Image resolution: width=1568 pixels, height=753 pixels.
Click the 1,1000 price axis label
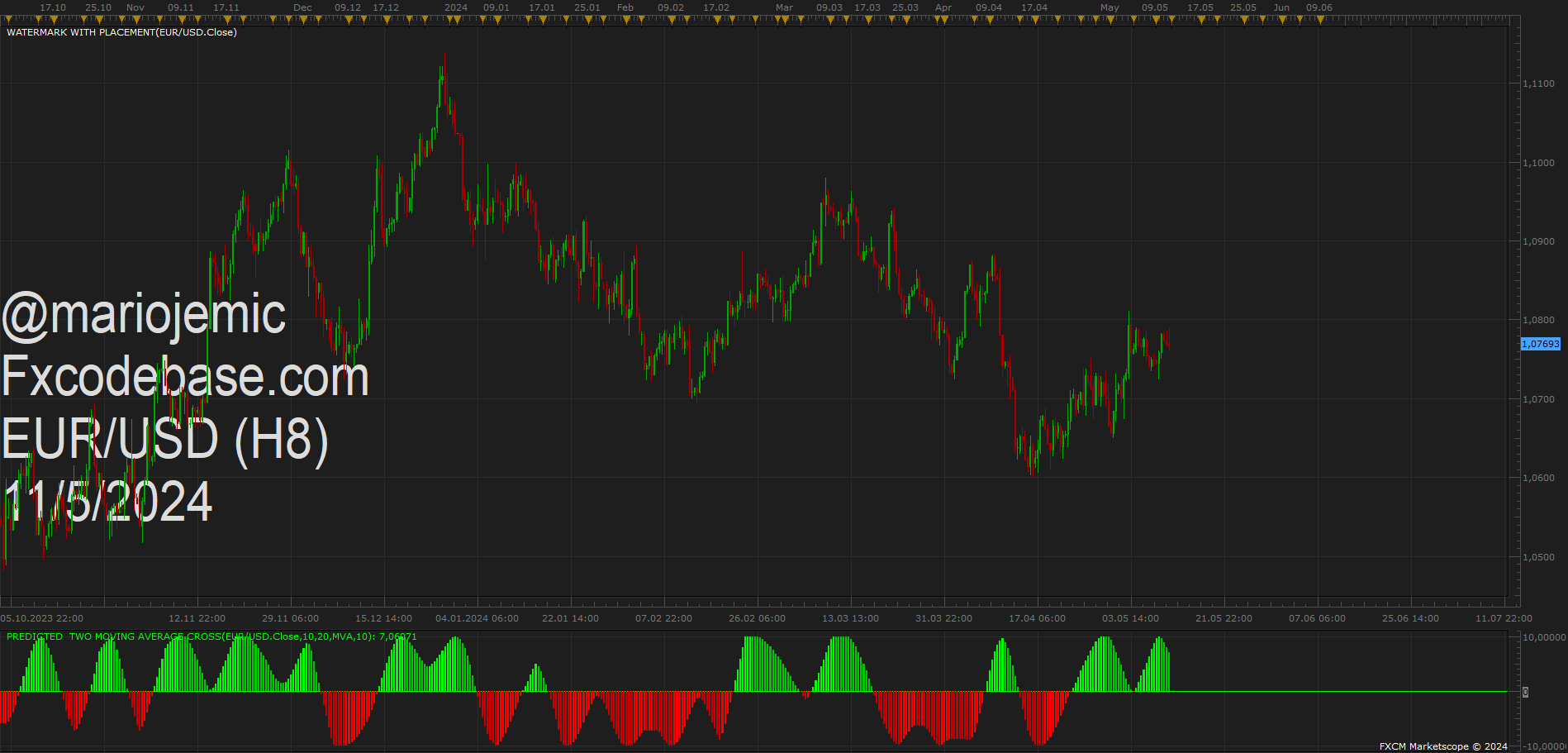point(1538,163)
